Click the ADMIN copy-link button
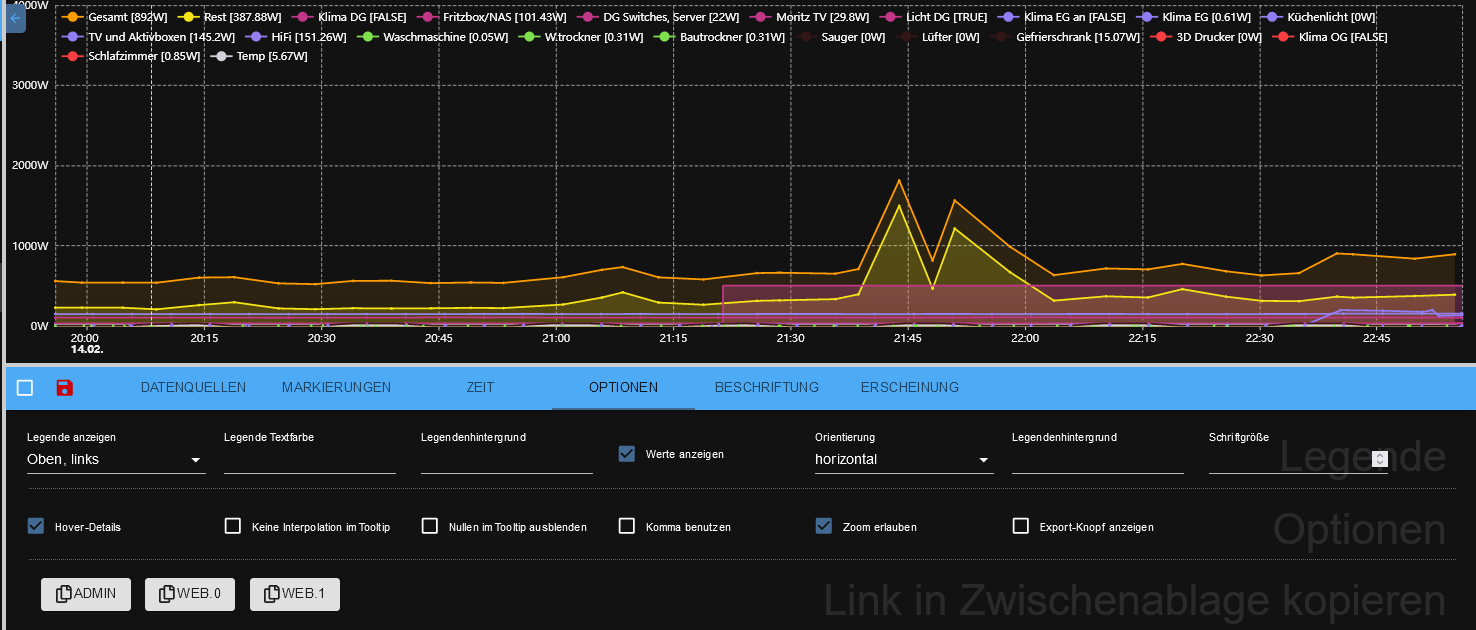This screenshot has width=1476, height=630. [85, 593]
